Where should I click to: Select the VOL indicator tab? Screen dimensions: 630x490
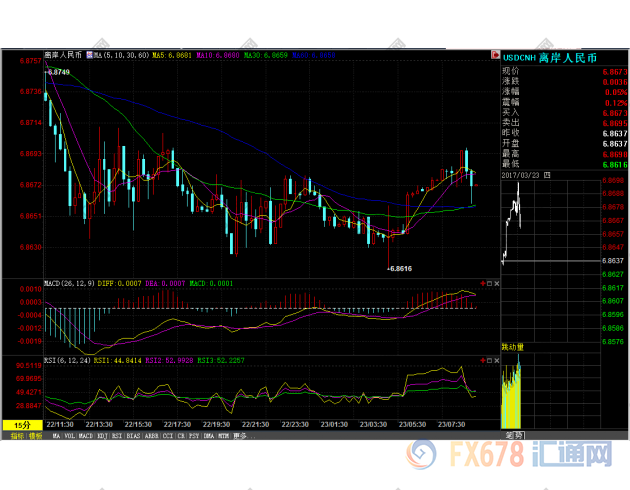click(x=70, y=436)
